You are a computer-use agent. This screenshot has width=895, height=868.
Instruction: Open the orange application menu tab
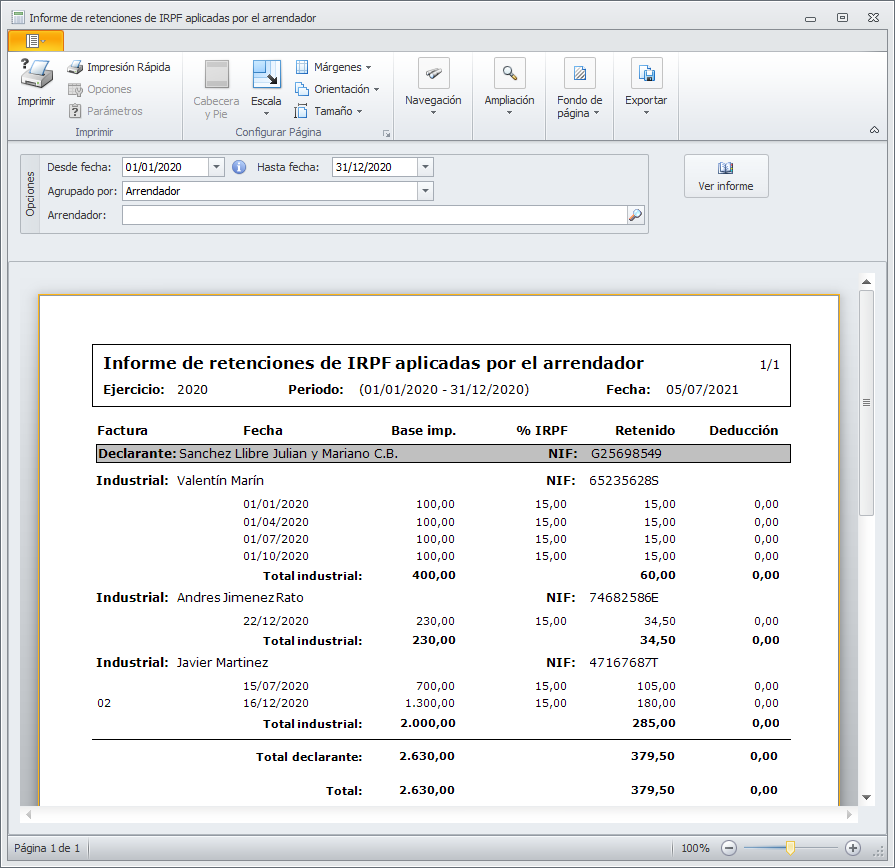coord(35,40)
